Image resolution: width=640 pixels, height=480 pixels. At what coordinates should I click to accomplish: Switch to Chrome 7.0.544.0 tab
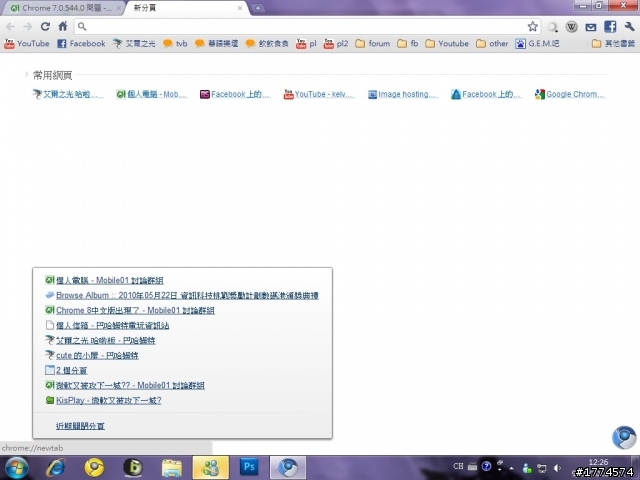pyautogui.click(x=62, y=8)
